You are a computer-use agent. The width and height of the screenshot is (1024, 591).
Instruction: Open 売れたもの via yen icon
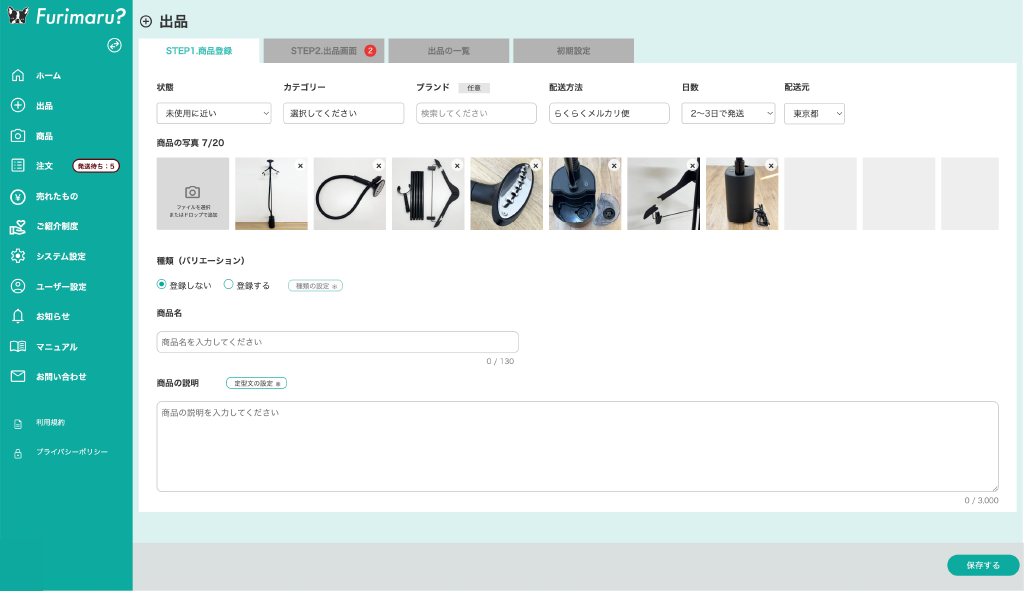(17, 196)
